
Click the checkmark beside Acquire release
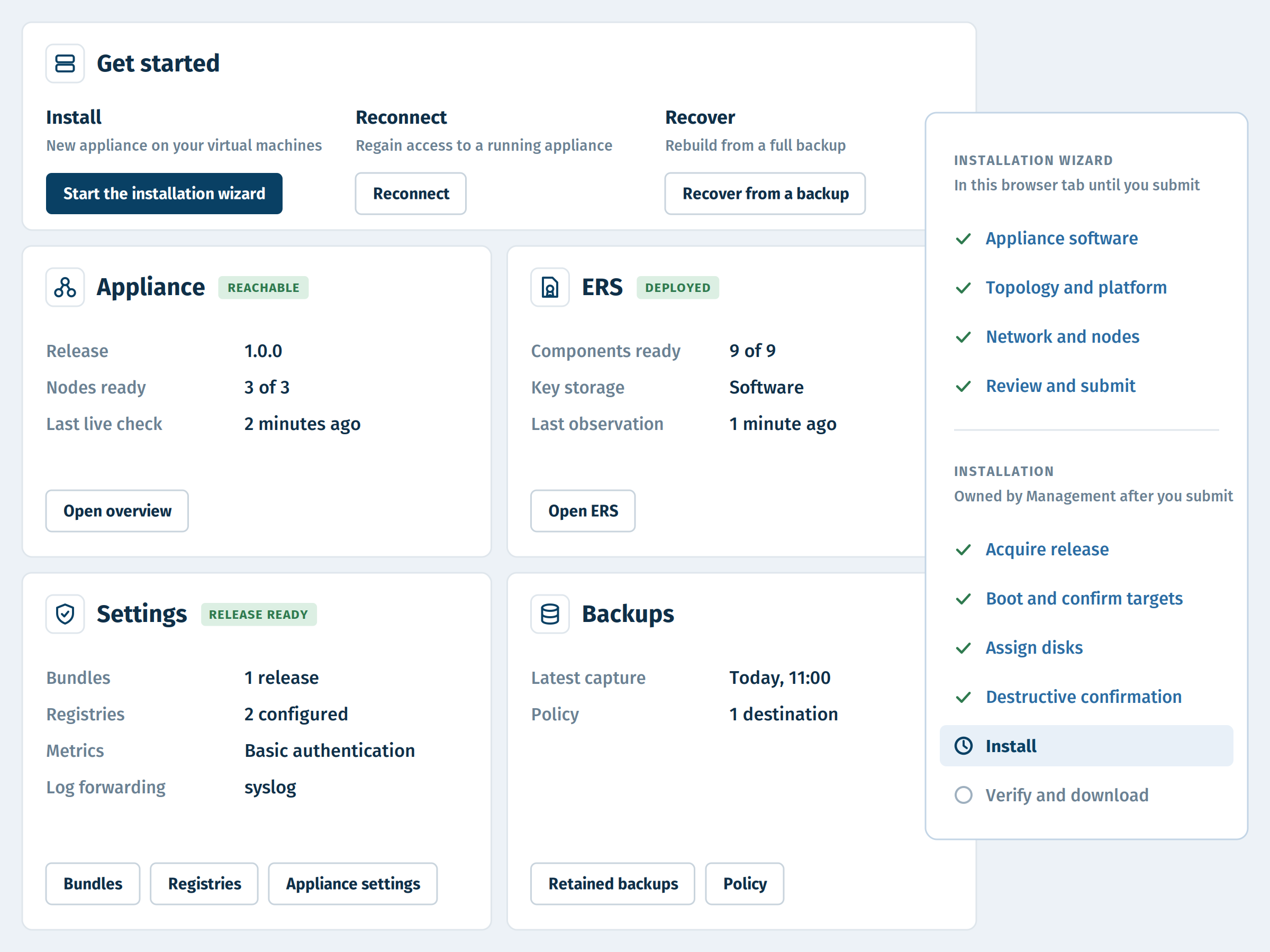coord(964,550)
